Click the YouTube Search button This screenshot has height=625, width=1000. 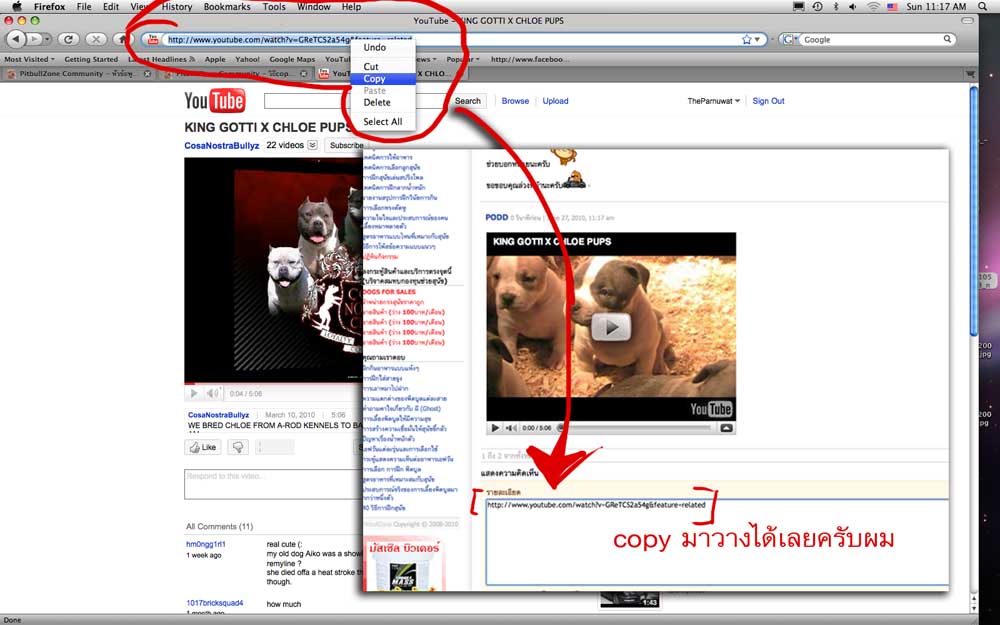click(x=467, y=101)
